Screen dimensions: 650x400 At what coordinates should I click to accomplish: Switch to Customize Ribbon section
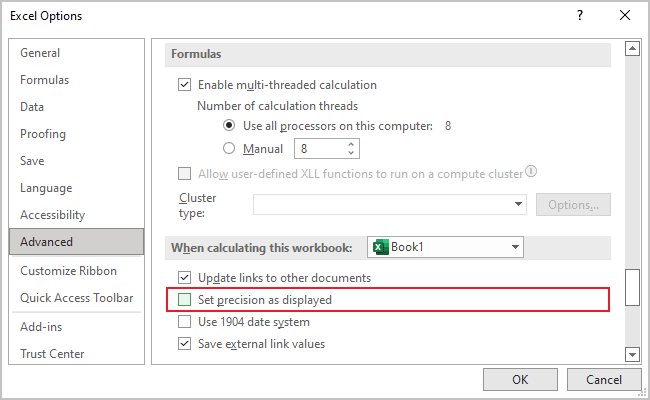pos(68,271)
